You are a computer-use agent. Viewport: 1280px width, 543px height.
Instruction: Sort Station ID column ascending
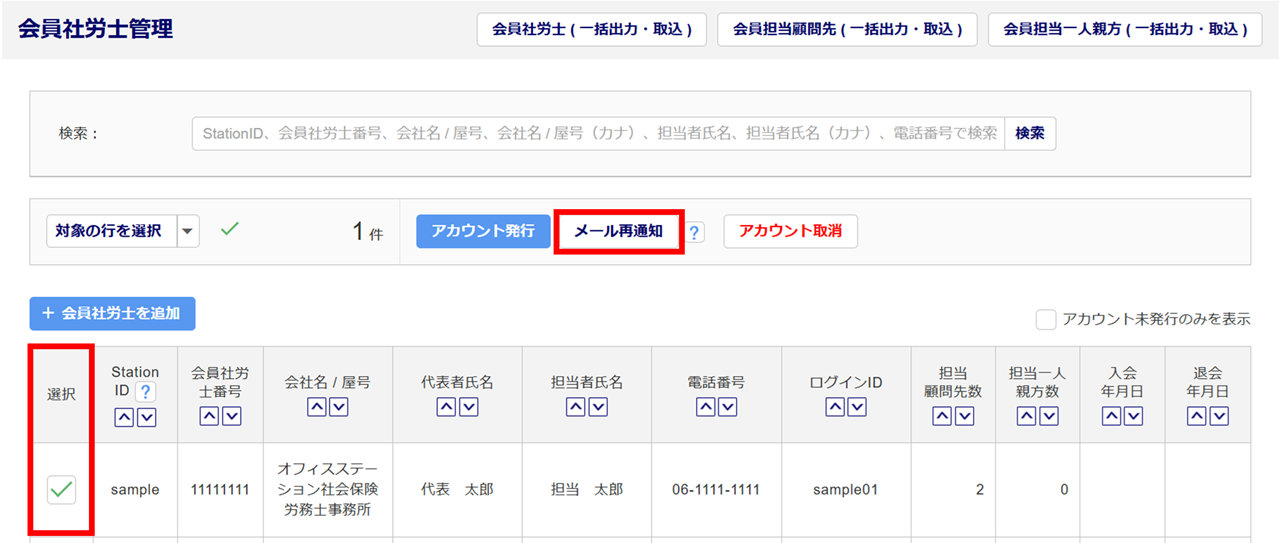coord(123,417)
